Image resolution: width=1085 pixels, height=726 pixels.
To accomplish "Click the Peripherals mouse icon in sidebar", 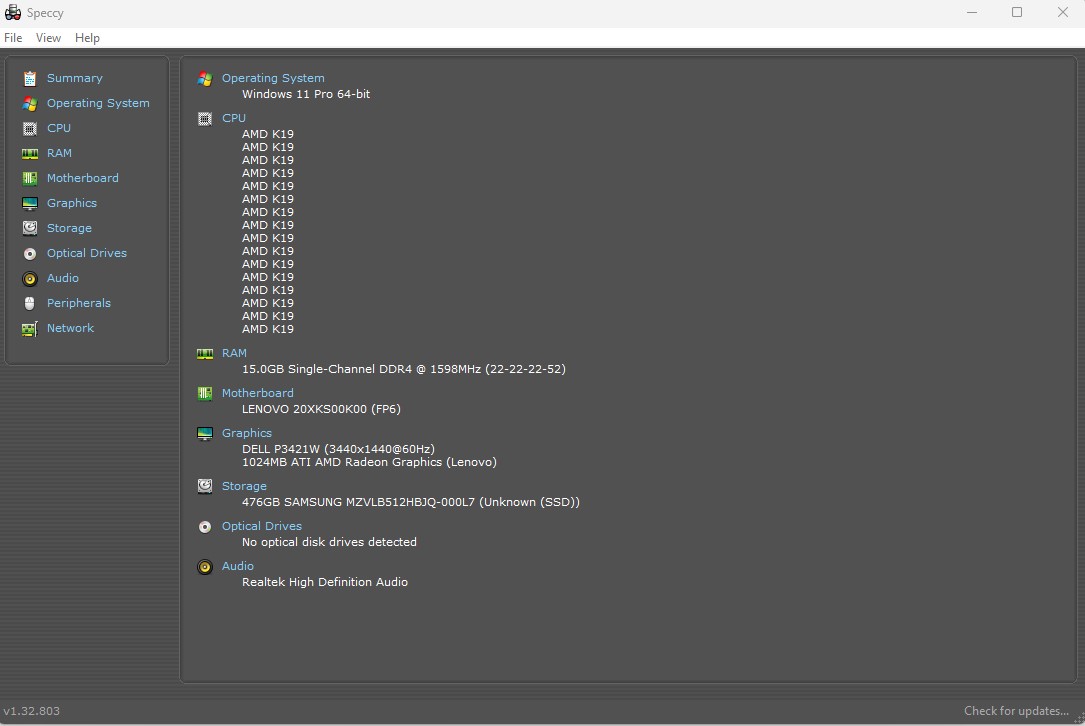I will [x=30, y=304].
